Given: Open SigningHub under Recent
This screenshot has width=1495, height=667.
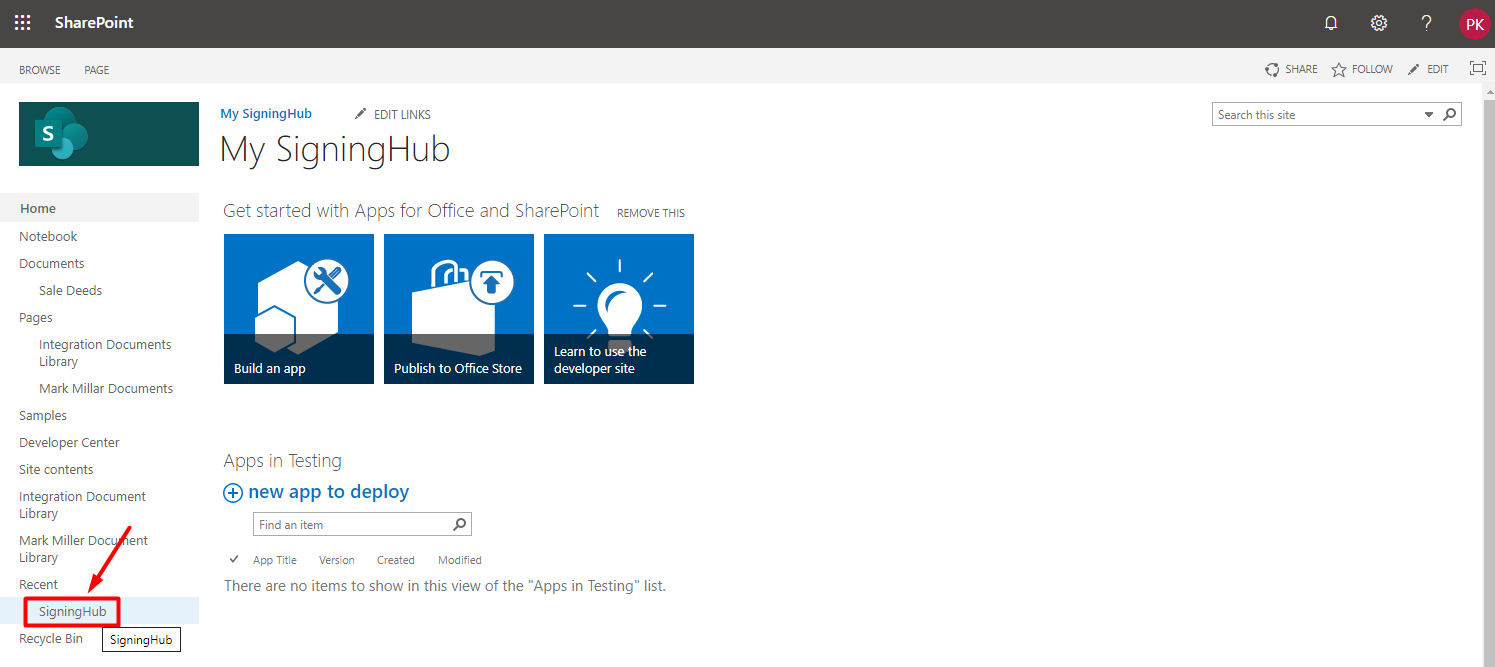Looking at the screenshot, I should pos(72,611).
